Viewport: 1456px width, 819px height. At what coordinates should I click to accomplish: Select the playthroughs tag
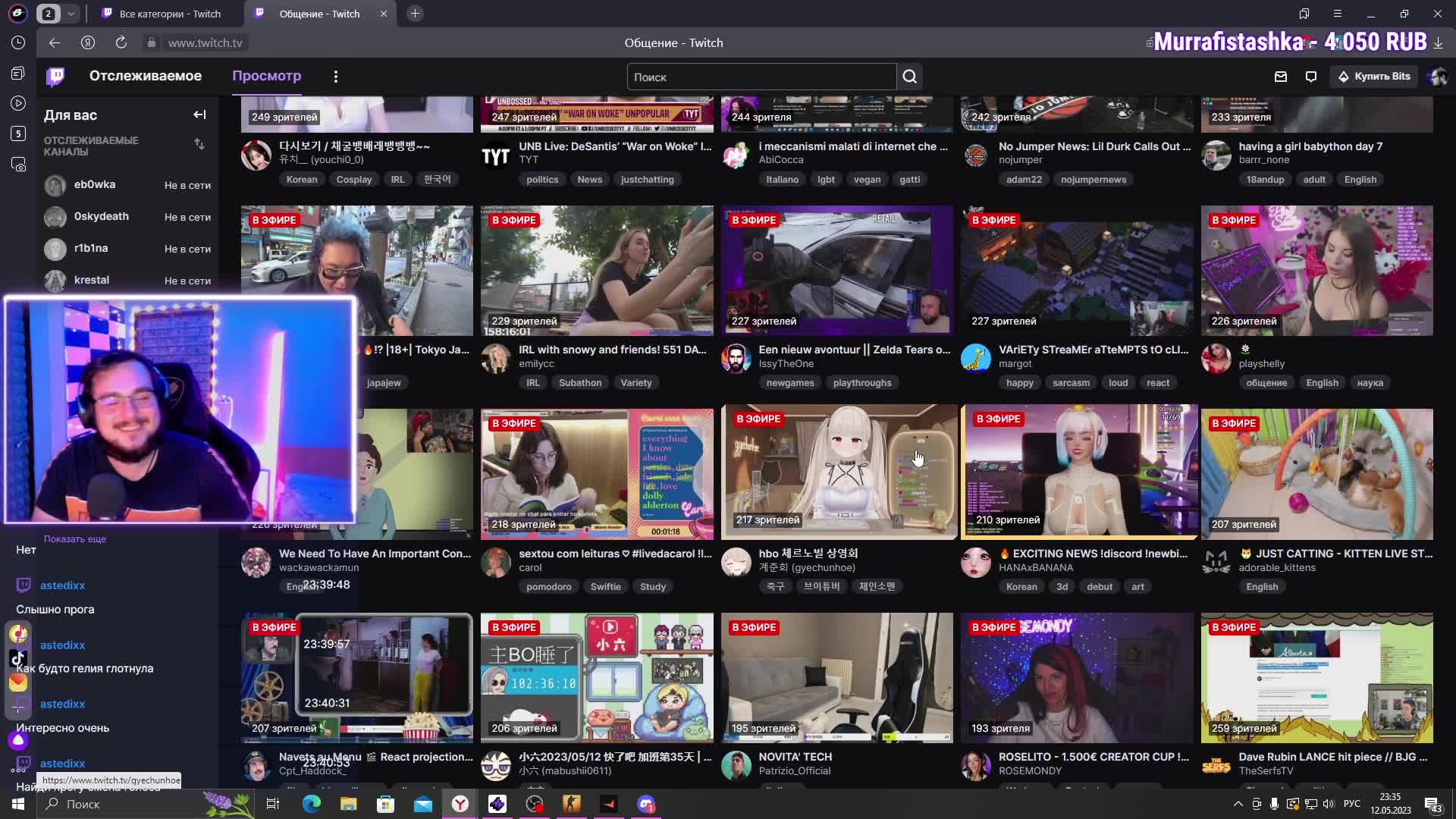862,383
